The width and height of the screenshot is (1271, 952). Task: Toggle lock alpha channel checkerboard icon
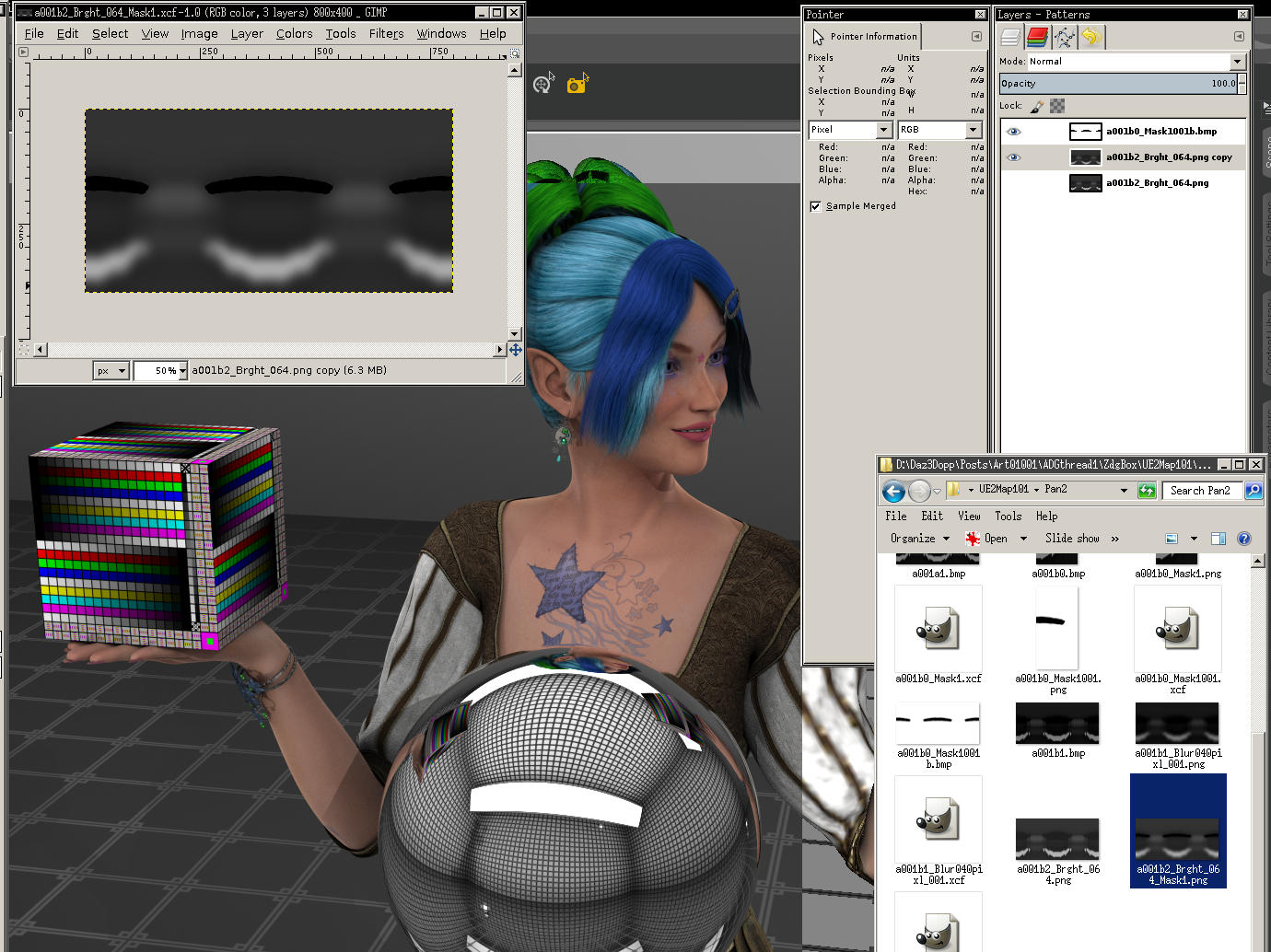(x=1057, y=107)
